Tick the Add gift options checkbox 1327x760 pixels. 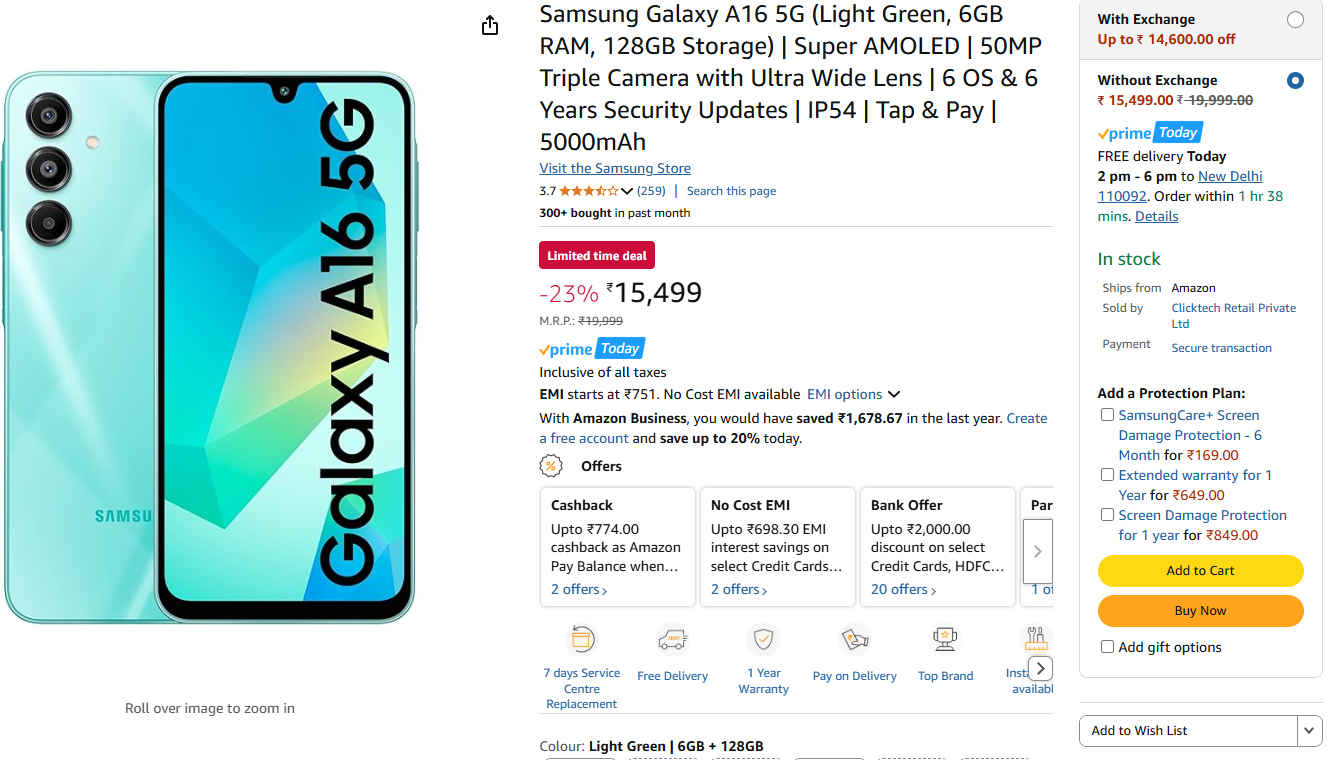[x=1107, y=647]
